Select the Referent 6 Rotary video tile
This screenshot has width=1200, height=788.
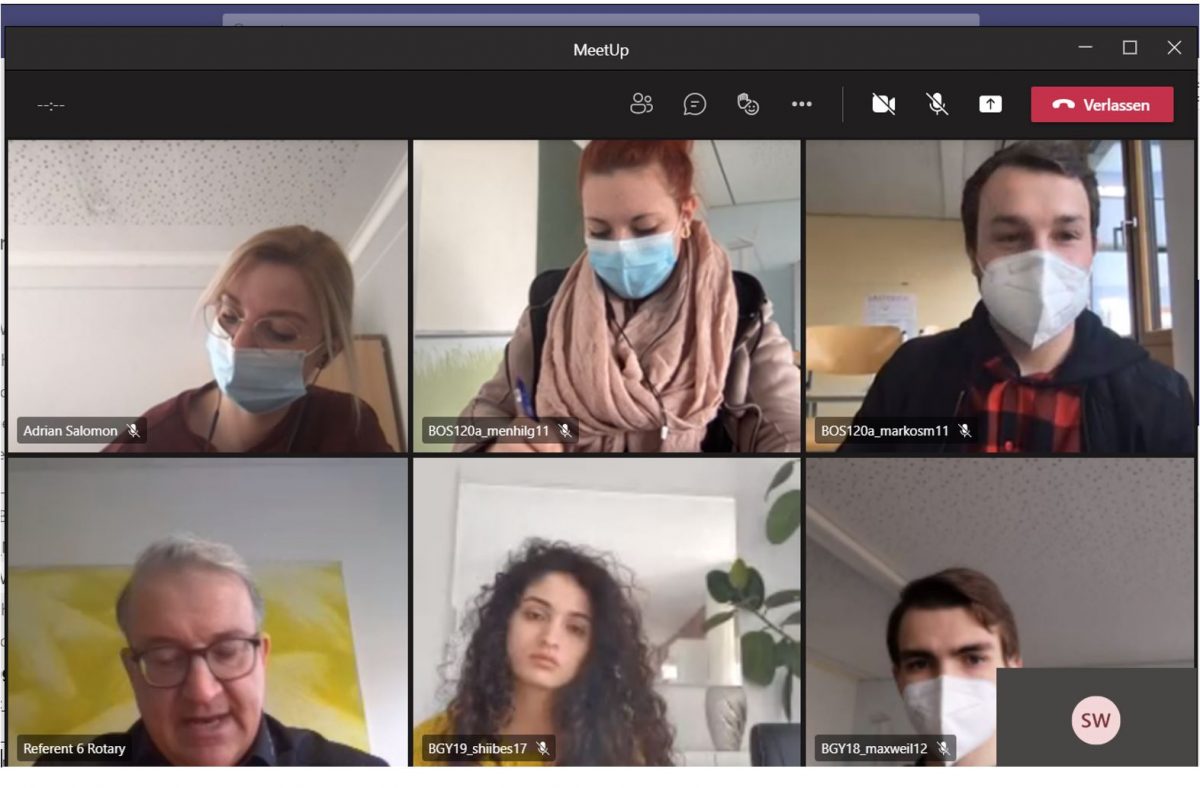[208, 610]
